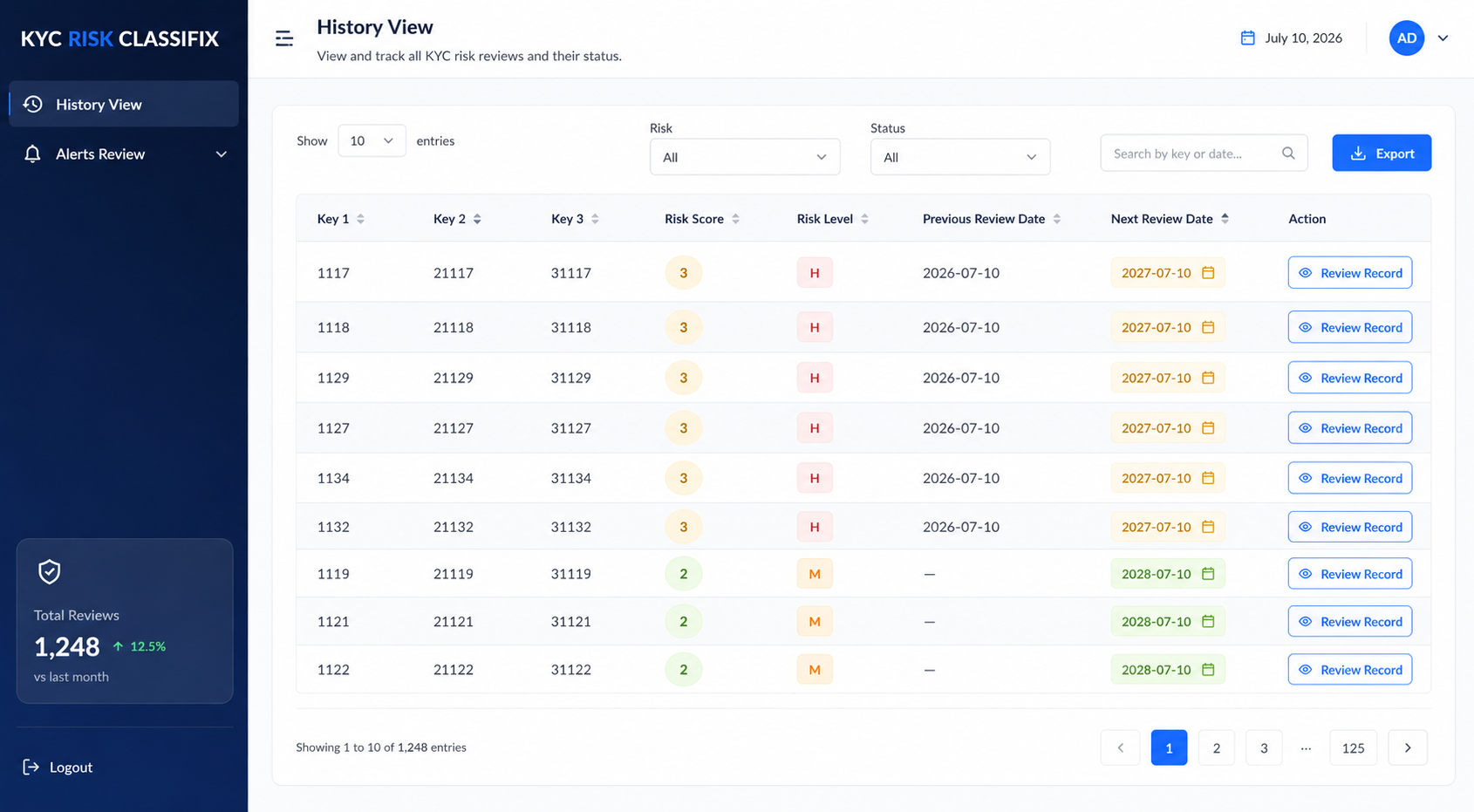Expand the Alerts Review submenu
Image resolution: width=1474 pixels, height=812 pixels.
point(222,154)
